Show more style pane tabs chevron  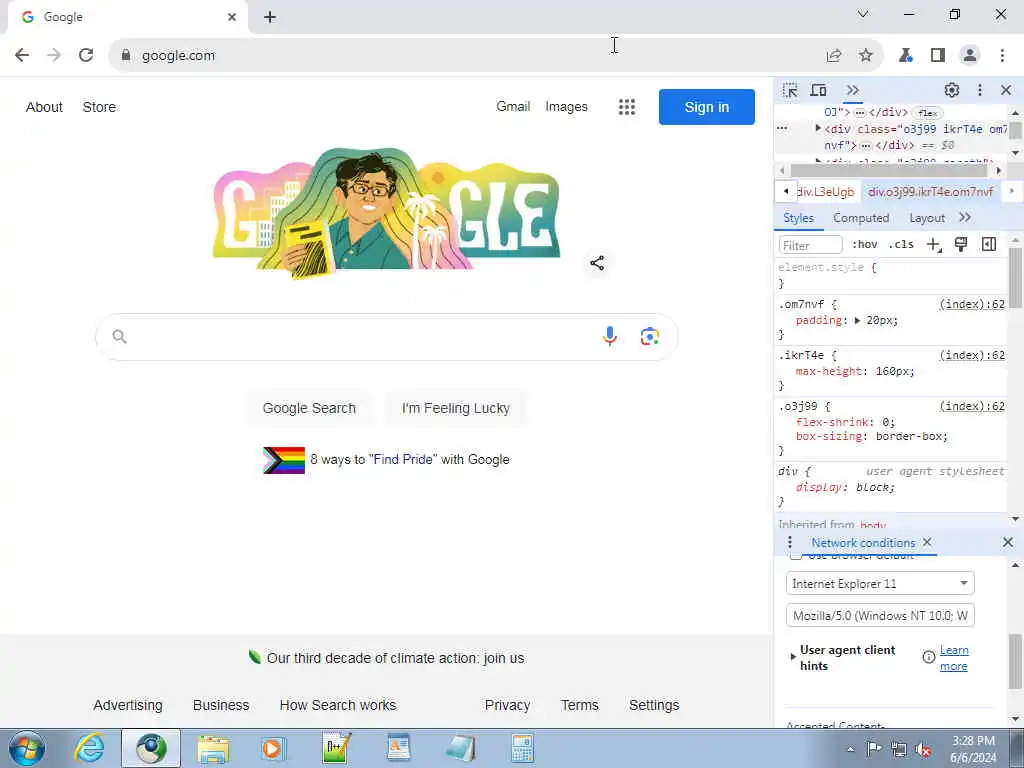tap(965, 217)
